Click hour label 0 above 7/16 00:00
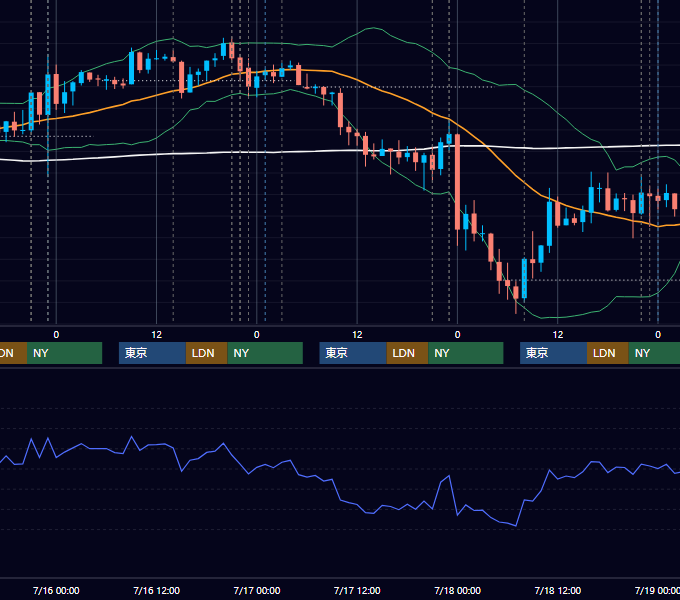680x600 pixels. click(x=56, y=335)
